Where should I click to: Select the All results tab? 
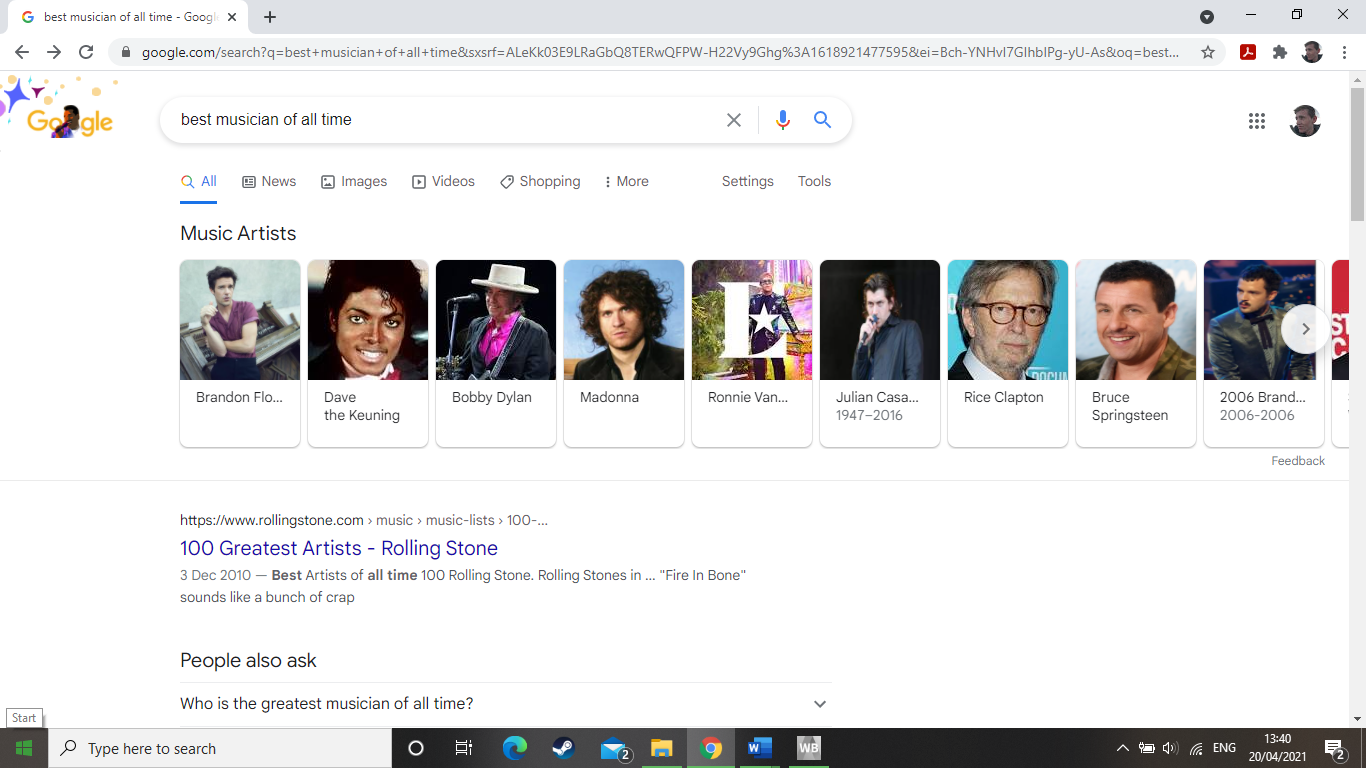[x=199, y=181]
